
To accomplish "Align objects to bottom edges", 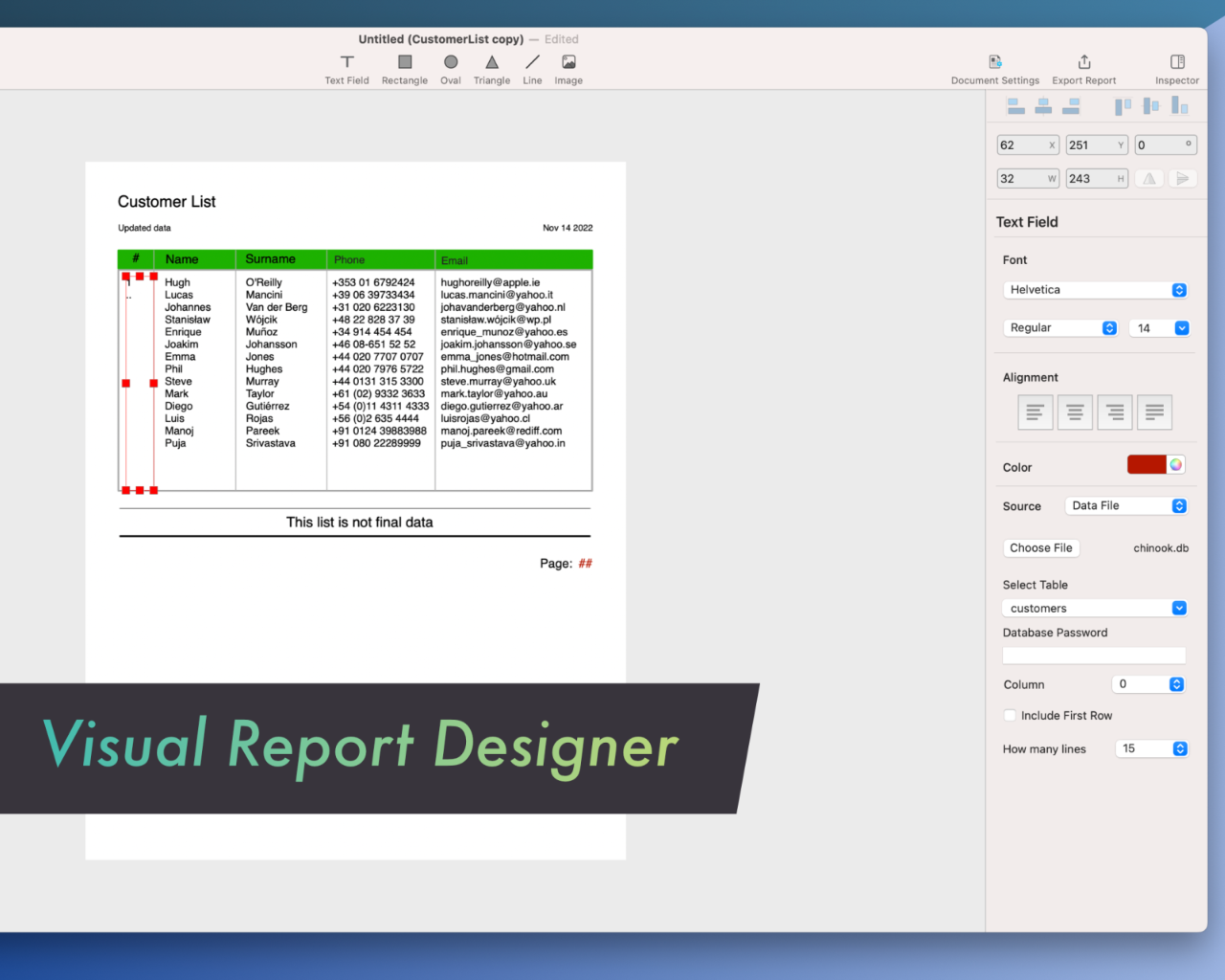I will 1179,106.
